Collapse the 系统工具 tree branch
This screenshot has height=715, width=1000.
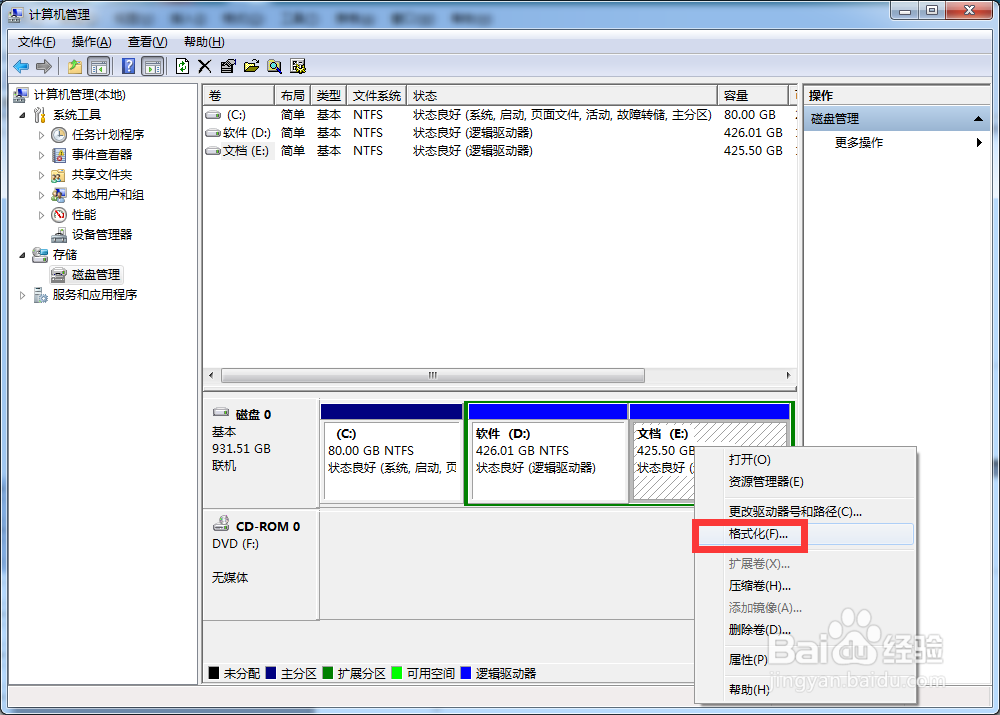pyautogui.click(x=21, y=114)
